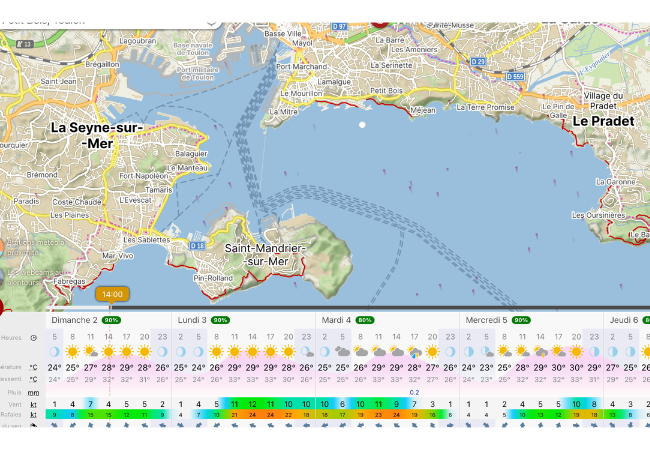Screen dimensions: 650x450
Task: Click the Saint-Mandrier-sur-Mer map label
Action: tap(265, 255)
